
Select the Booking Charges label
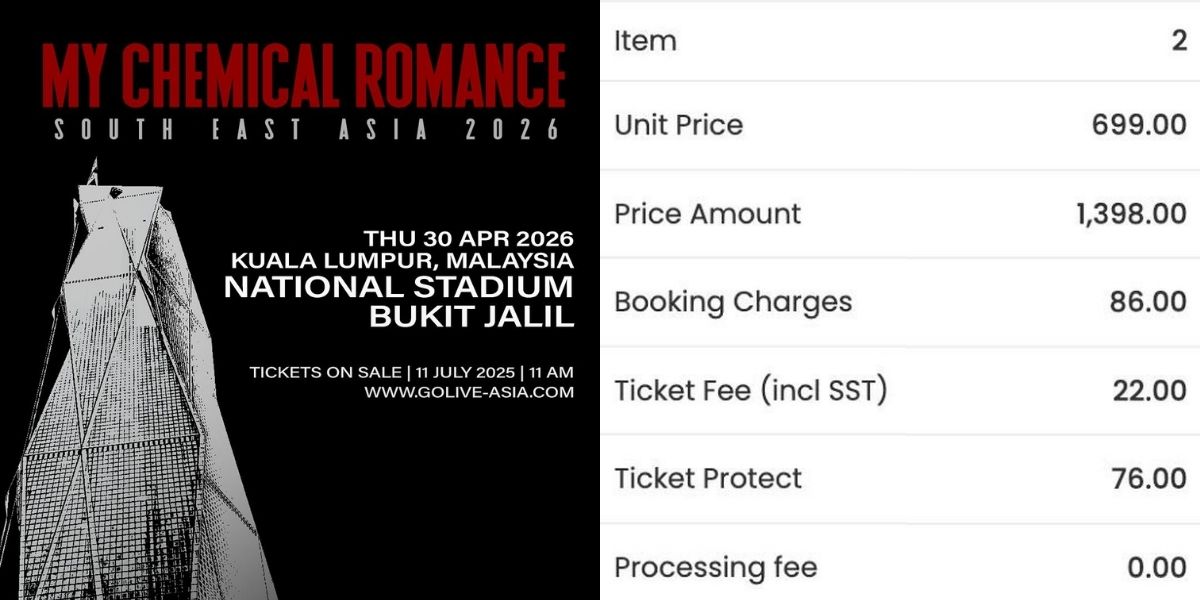click(x=733, y=302)
